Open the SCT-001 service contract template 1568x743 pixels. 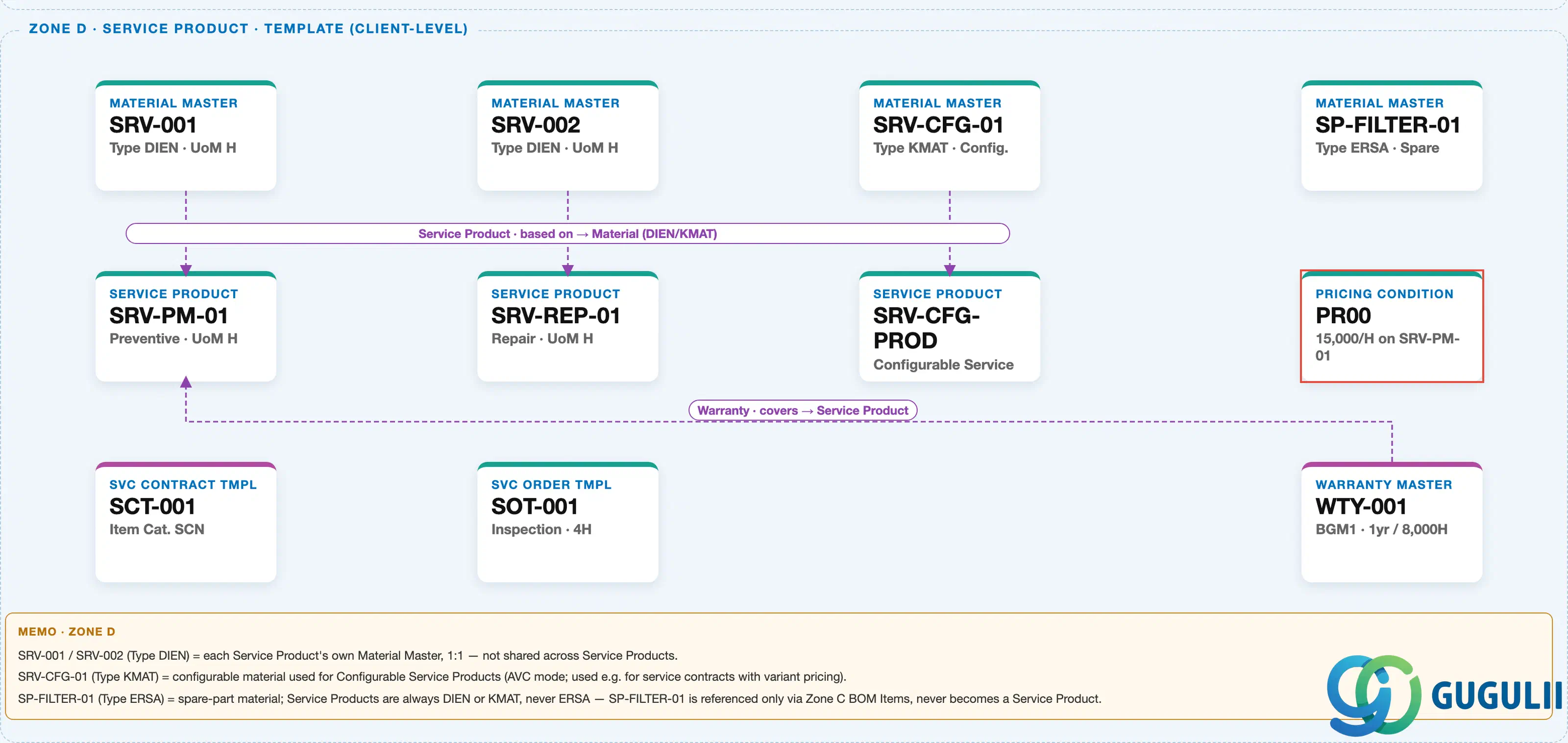click(x=186, y=522)
